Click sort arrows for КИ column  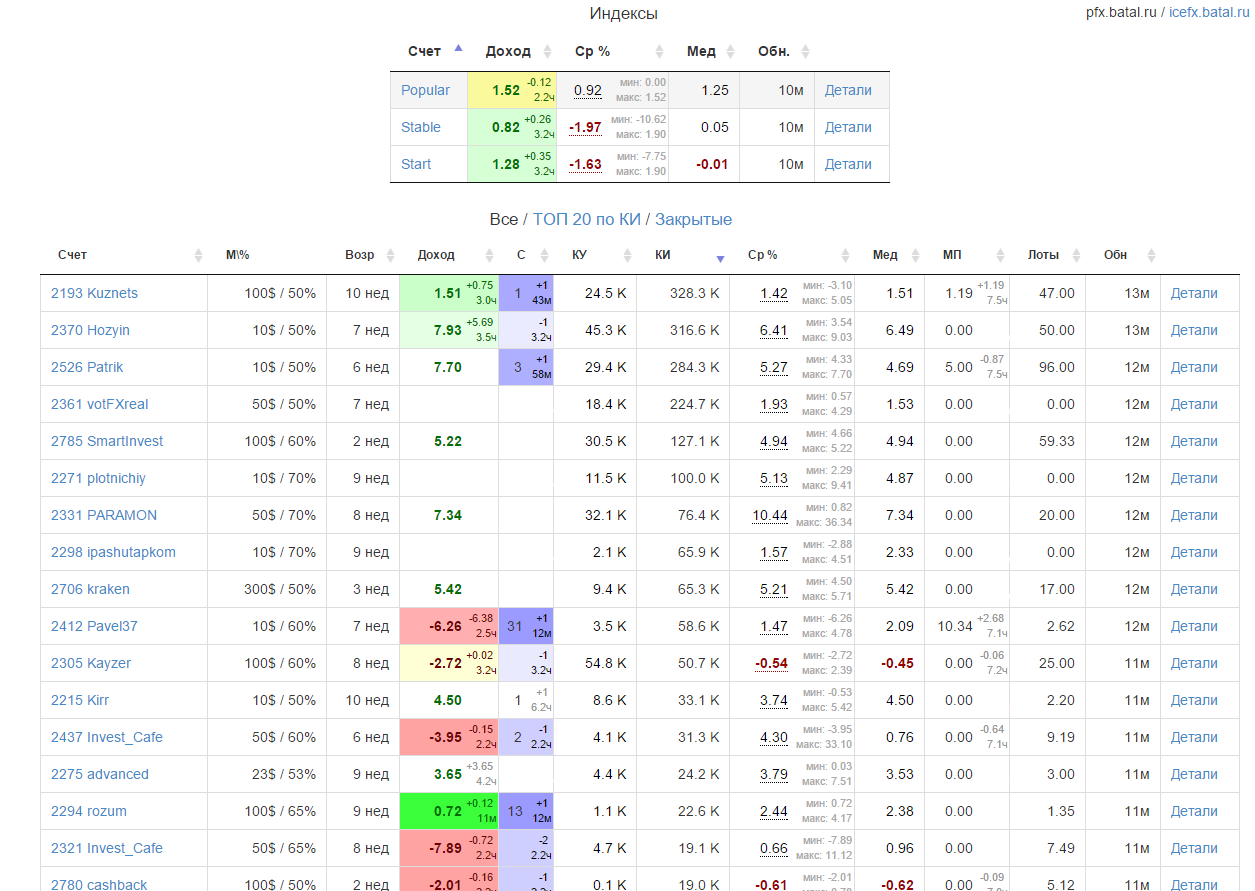point(719,256)
